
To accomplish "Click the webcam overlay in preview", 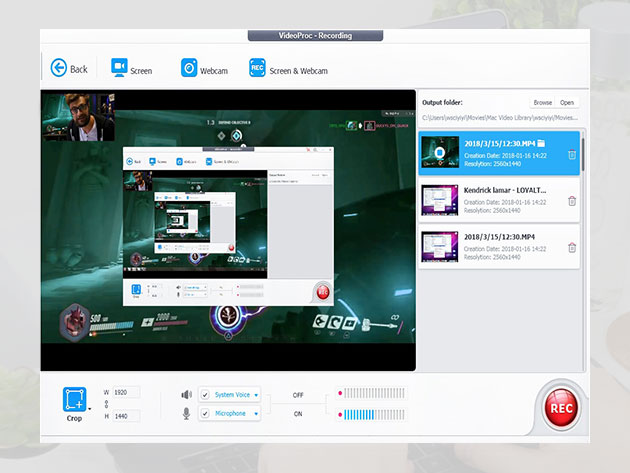I will (79, 117).
